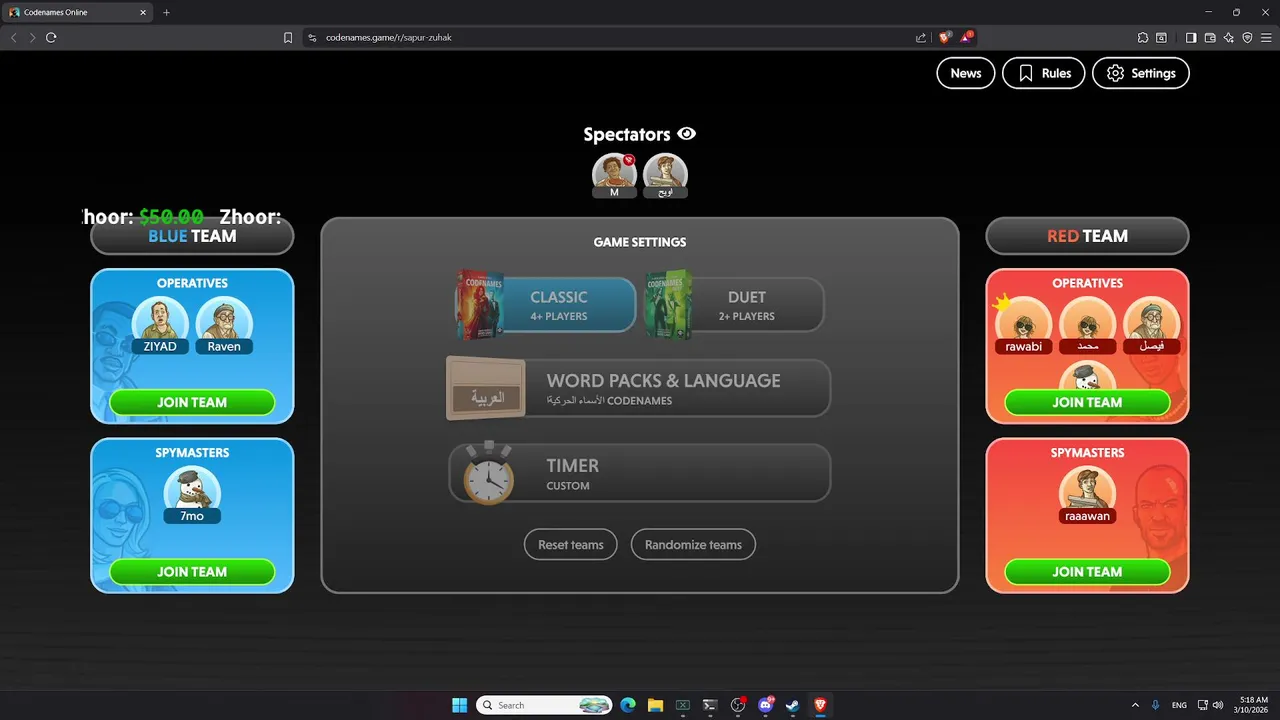Switch the ENG input language
Image resolution: width=1280 pixels, height=720 pixels.
pos(1180,705)
